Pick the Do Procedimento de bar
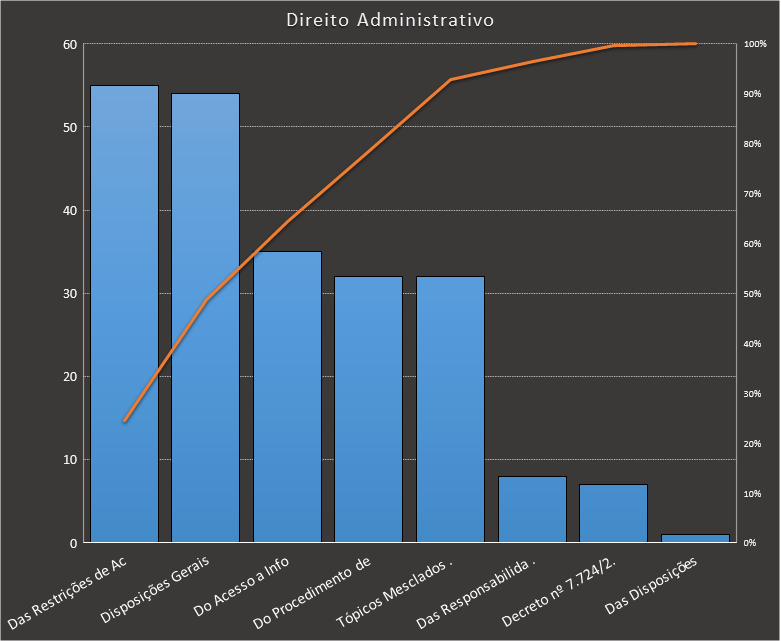 (368, 409)
